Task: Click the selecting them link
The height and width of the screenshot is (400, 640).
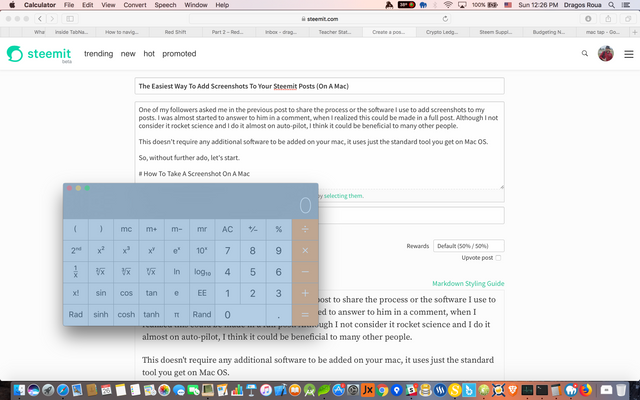Action: [x=343, y=196]
